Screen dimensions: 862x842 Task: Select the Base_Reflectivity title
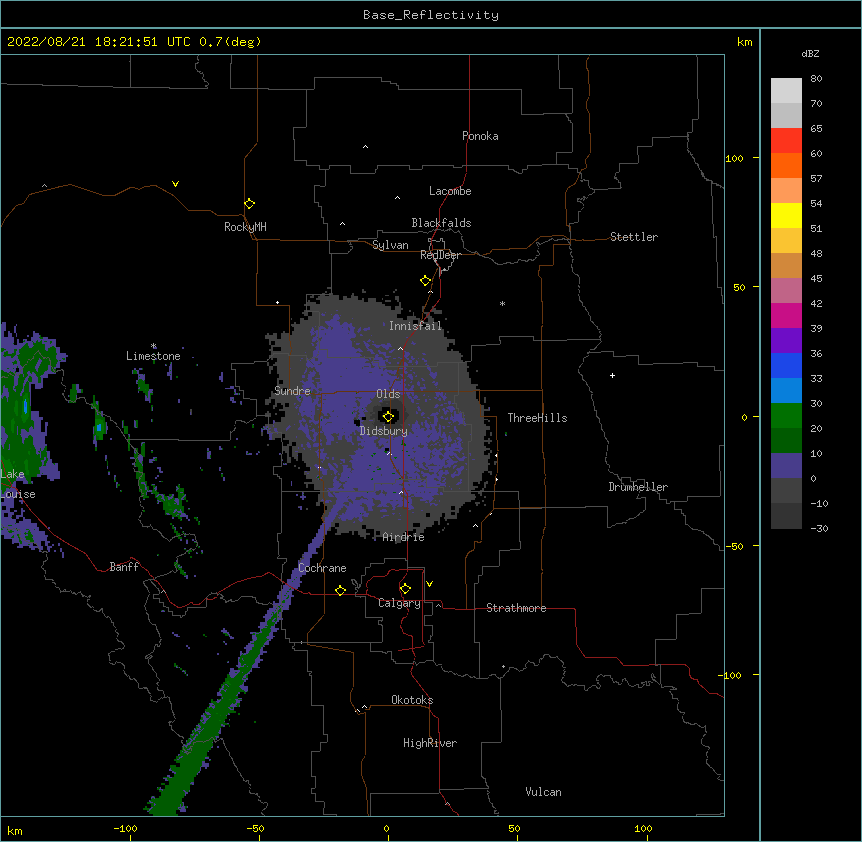(x=431, y=15)
